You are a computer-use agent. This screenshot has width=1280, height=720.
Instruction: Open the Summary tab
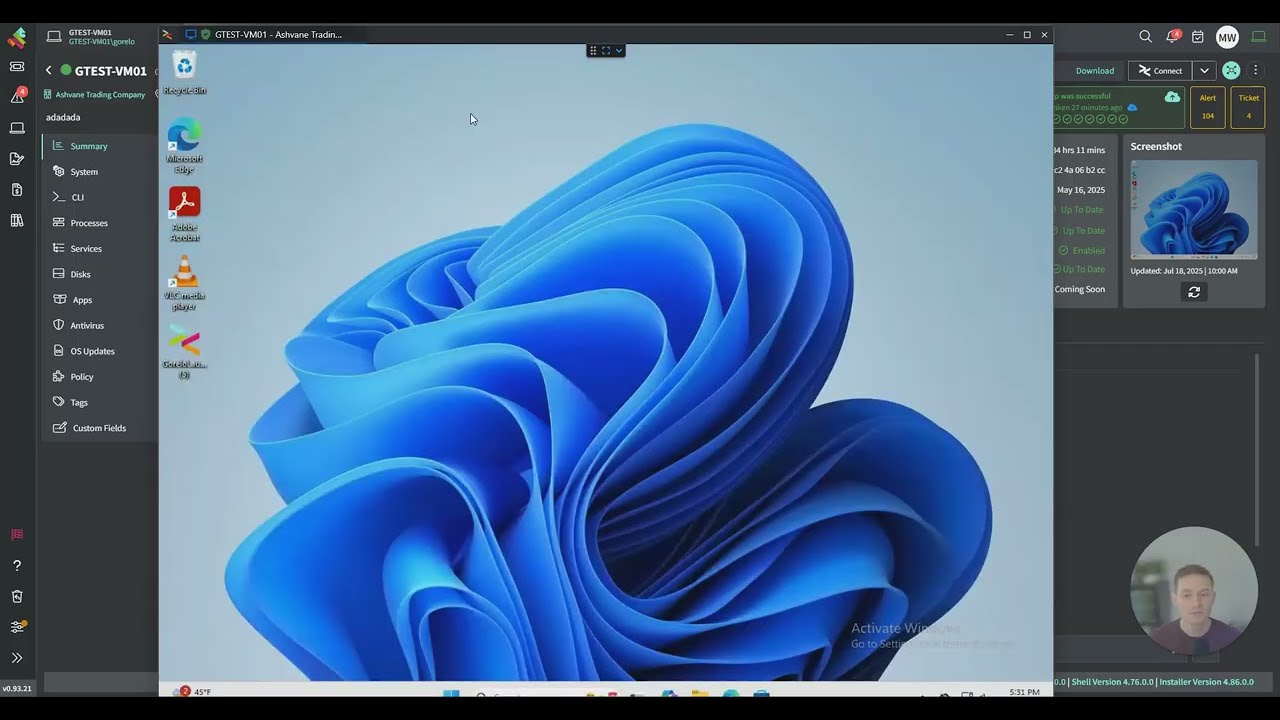point(99,146)
